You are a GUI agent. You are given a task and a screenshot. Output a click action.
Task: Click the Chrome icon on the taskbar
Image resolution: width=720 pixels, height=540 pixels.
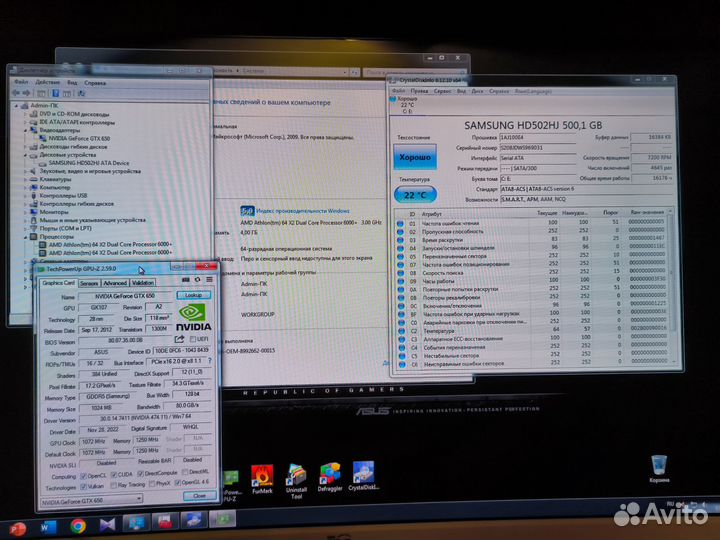click(x=78, y=526)
